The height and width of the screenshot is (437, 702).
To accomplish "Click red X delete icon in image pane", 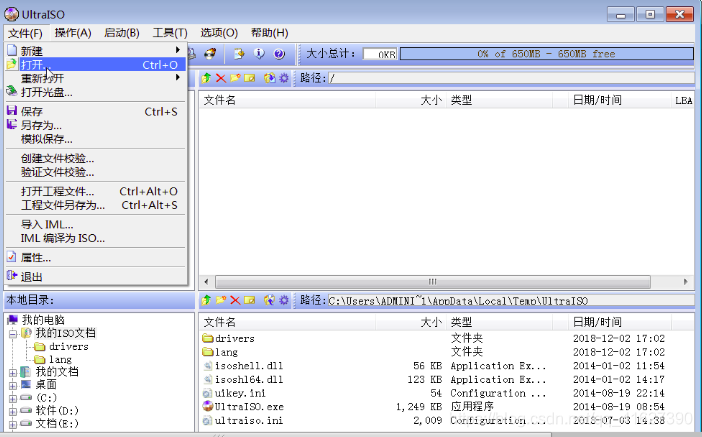I will pos(221,78).
